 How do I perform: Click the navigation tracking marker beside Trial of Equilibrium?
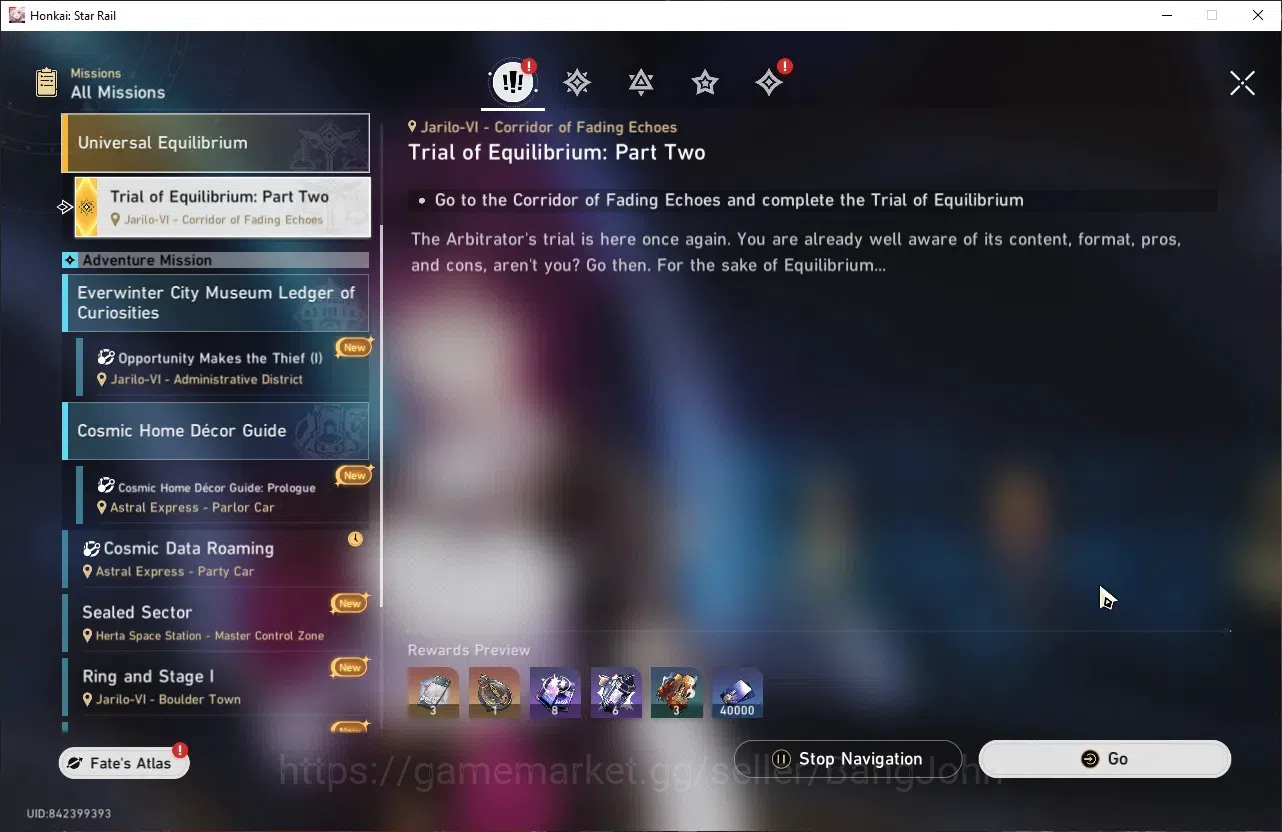click(x=66, y=207)
